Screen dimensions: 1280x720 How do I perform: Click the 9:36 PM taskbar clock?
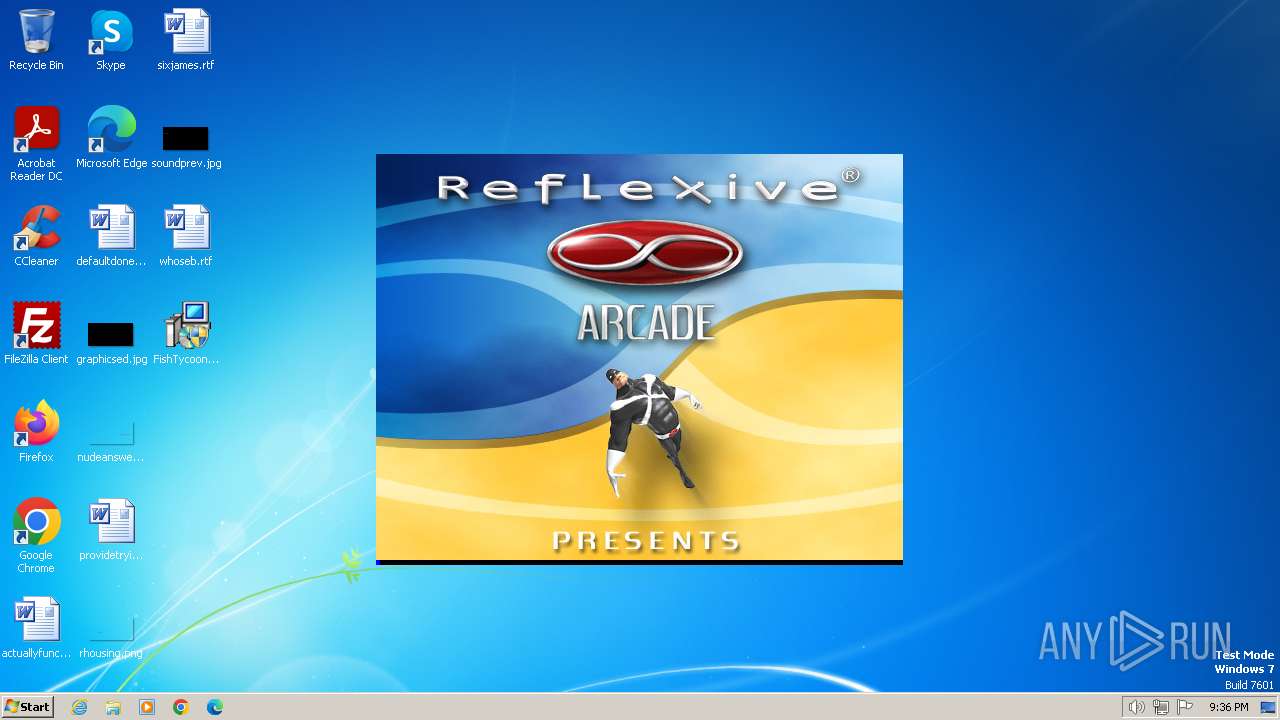pyautogui.click(x=1228, y=707)
